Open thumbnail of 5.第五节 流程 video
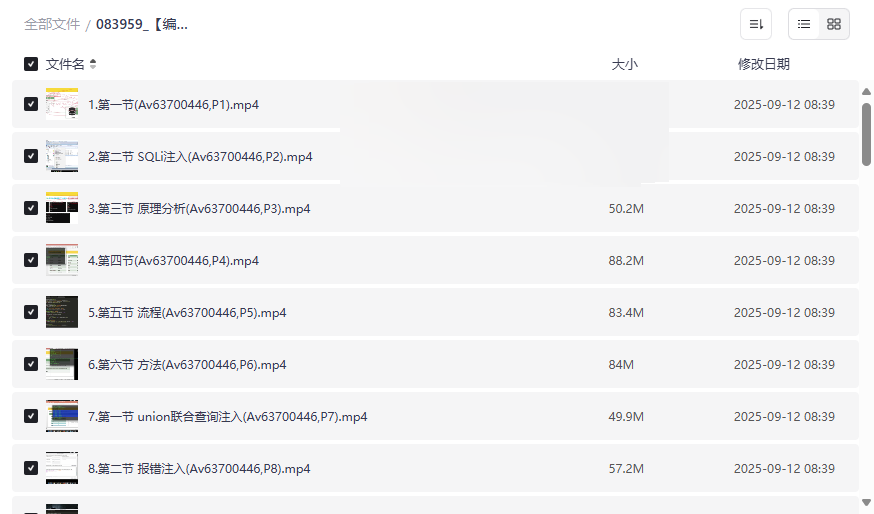Screen dimensions: 874x514 coord(62,312)
